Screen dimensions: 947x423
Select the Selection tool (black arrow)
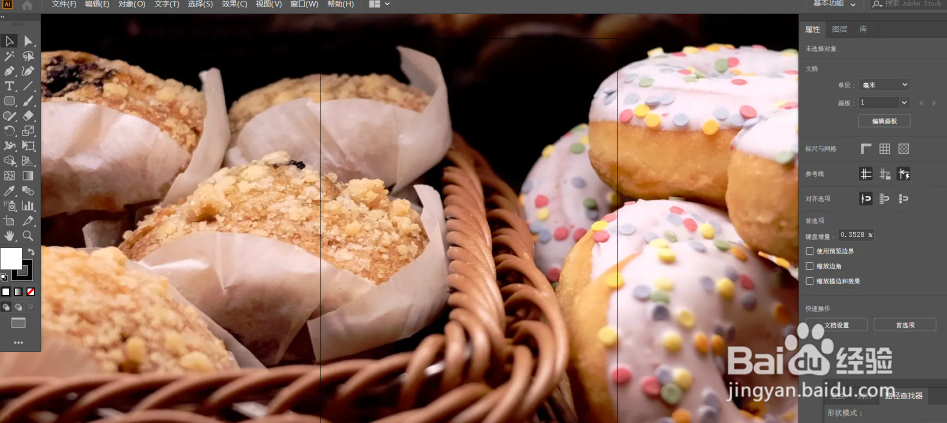click(x=10, y=40)
